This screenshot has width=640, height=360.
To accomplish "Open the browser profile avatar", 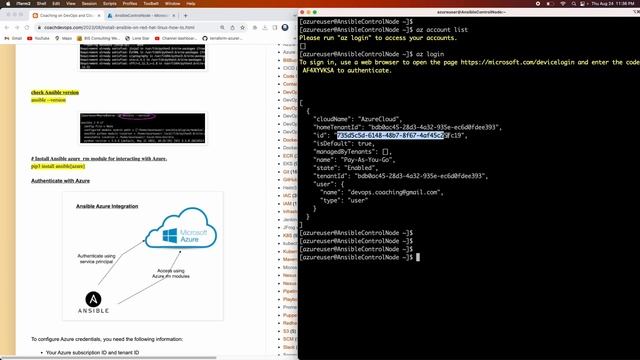I will click(285, 27).
